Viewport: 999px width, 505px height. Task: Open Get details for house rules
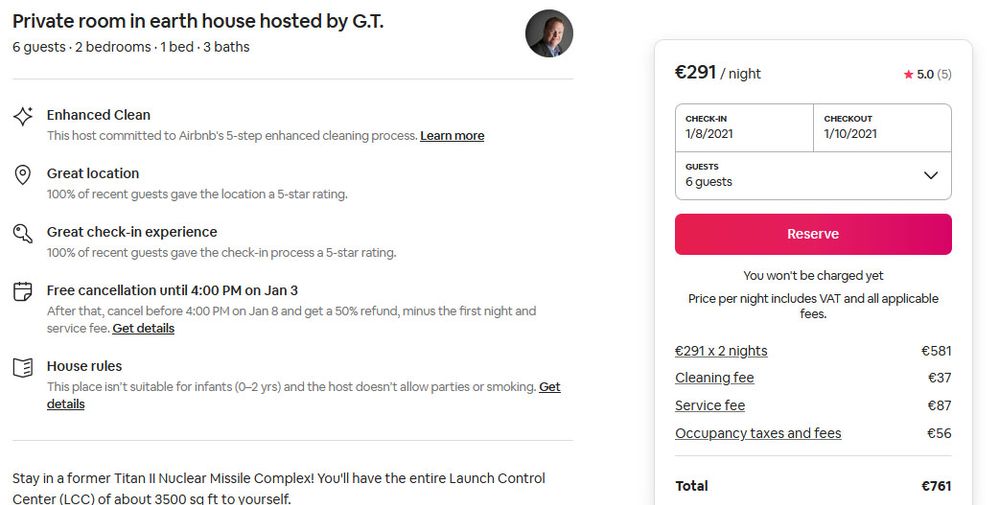pyautogui.click(x=549, y=387)
